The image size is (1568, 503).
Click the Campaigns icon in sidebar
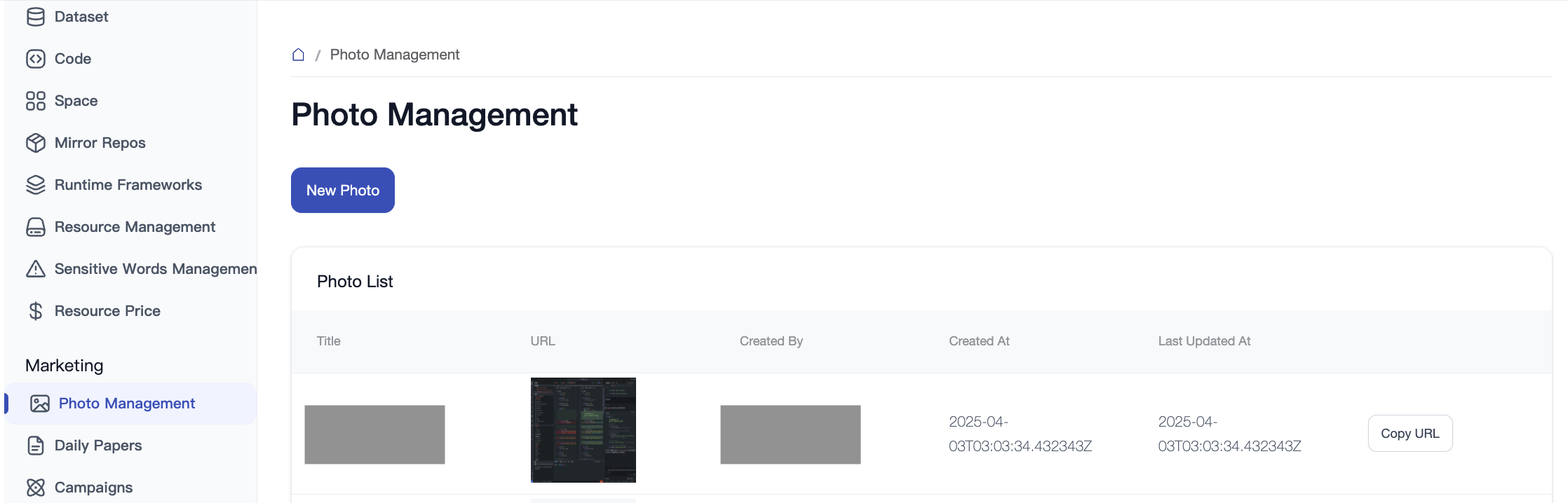pyautogui.click(x=36, y=488)
